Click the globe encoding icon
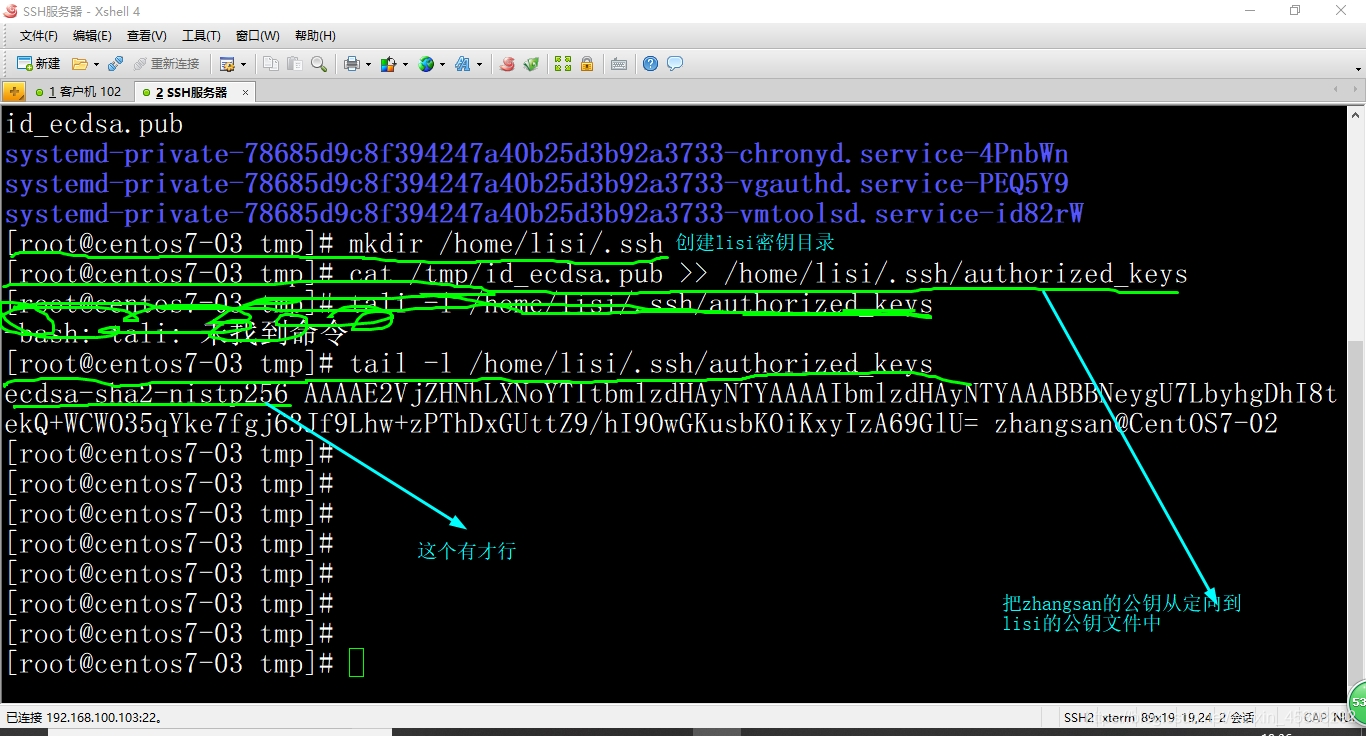 [x=427, y=64]
